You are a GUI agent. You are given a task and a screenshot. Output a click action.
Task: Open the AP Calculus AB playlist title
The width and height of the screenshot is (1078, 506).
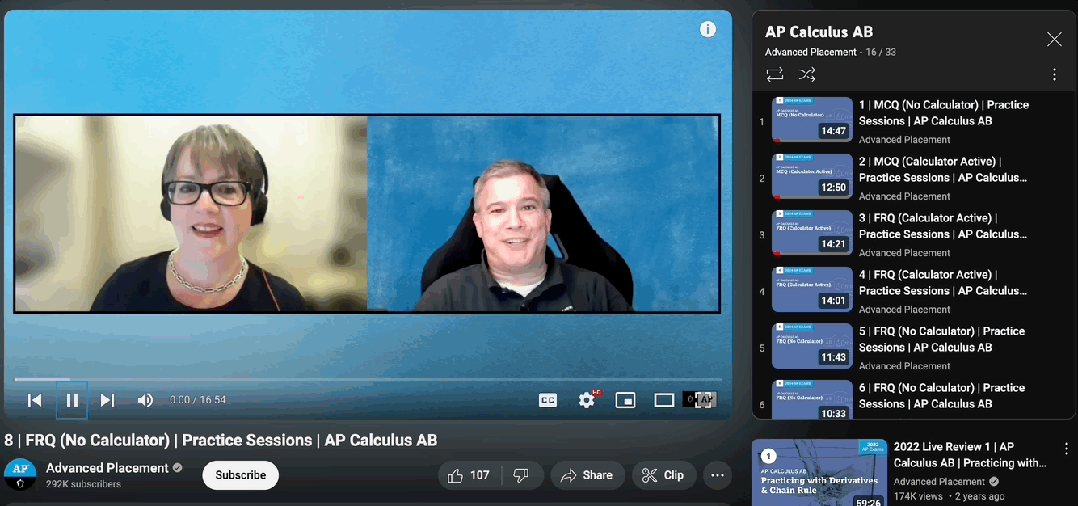(819, 32)
